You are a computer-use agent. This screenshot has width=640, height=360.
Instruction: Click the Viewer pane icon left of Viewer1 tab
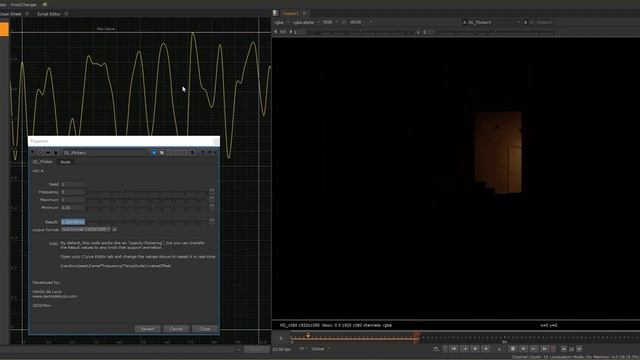point(276,13)
